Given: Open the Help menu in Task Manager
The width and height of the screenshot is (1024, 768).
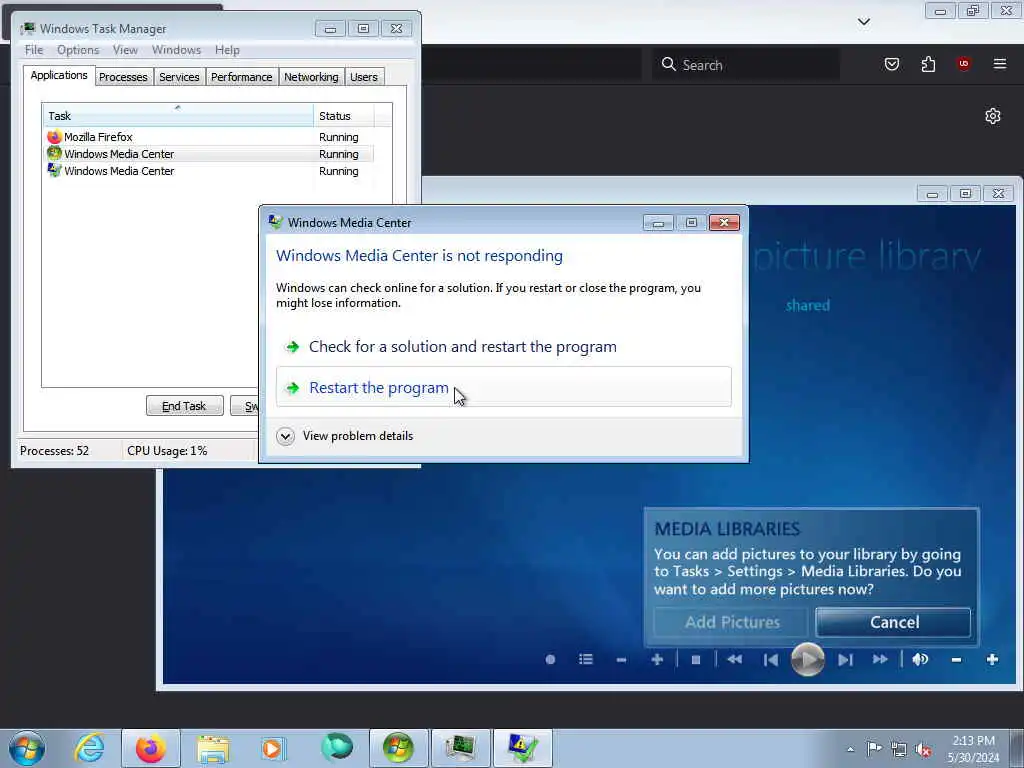Looking at the screenshot, I should 227,50.
